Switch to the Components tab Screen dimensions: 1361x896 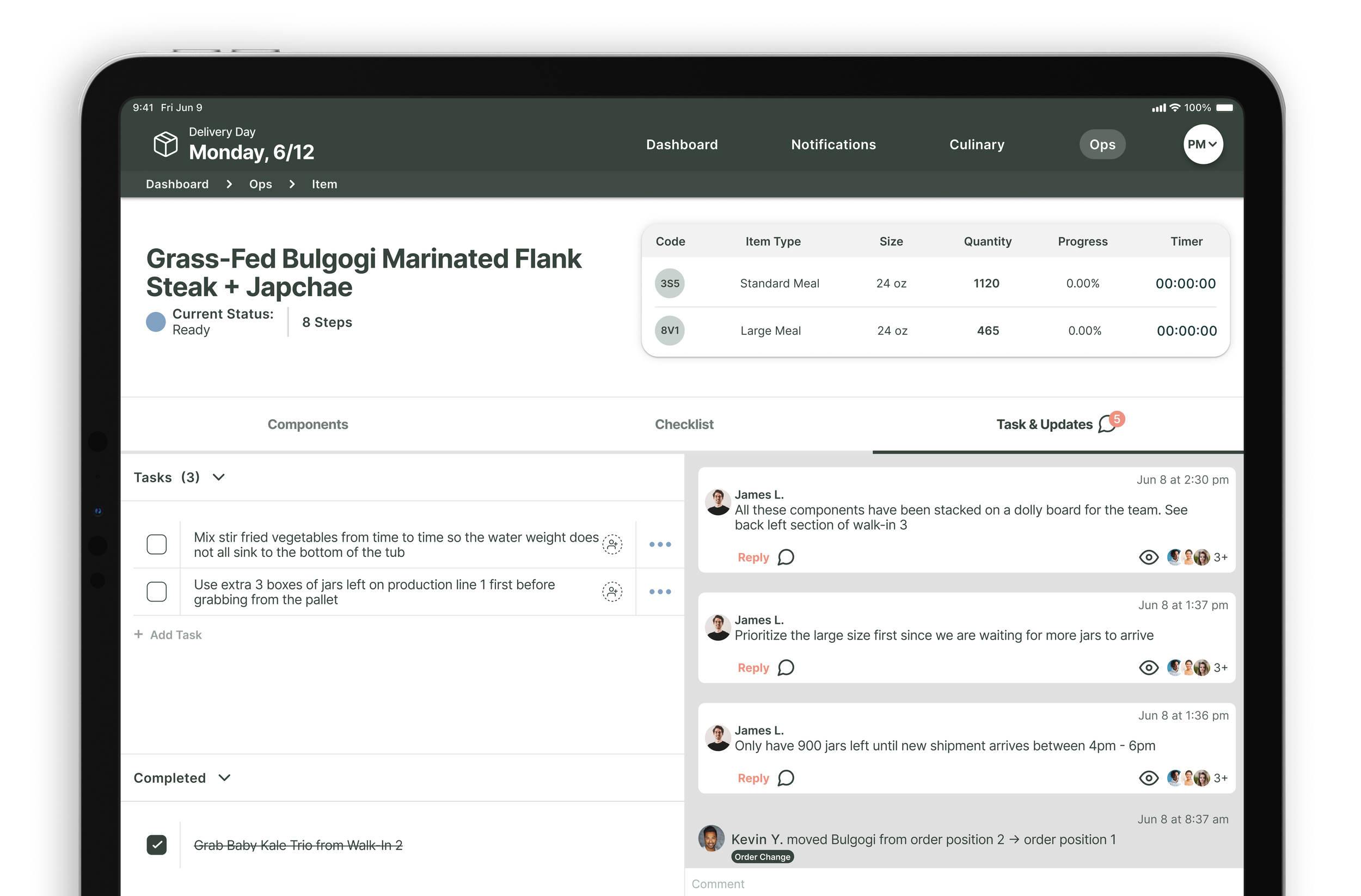(x=308, y=424)
